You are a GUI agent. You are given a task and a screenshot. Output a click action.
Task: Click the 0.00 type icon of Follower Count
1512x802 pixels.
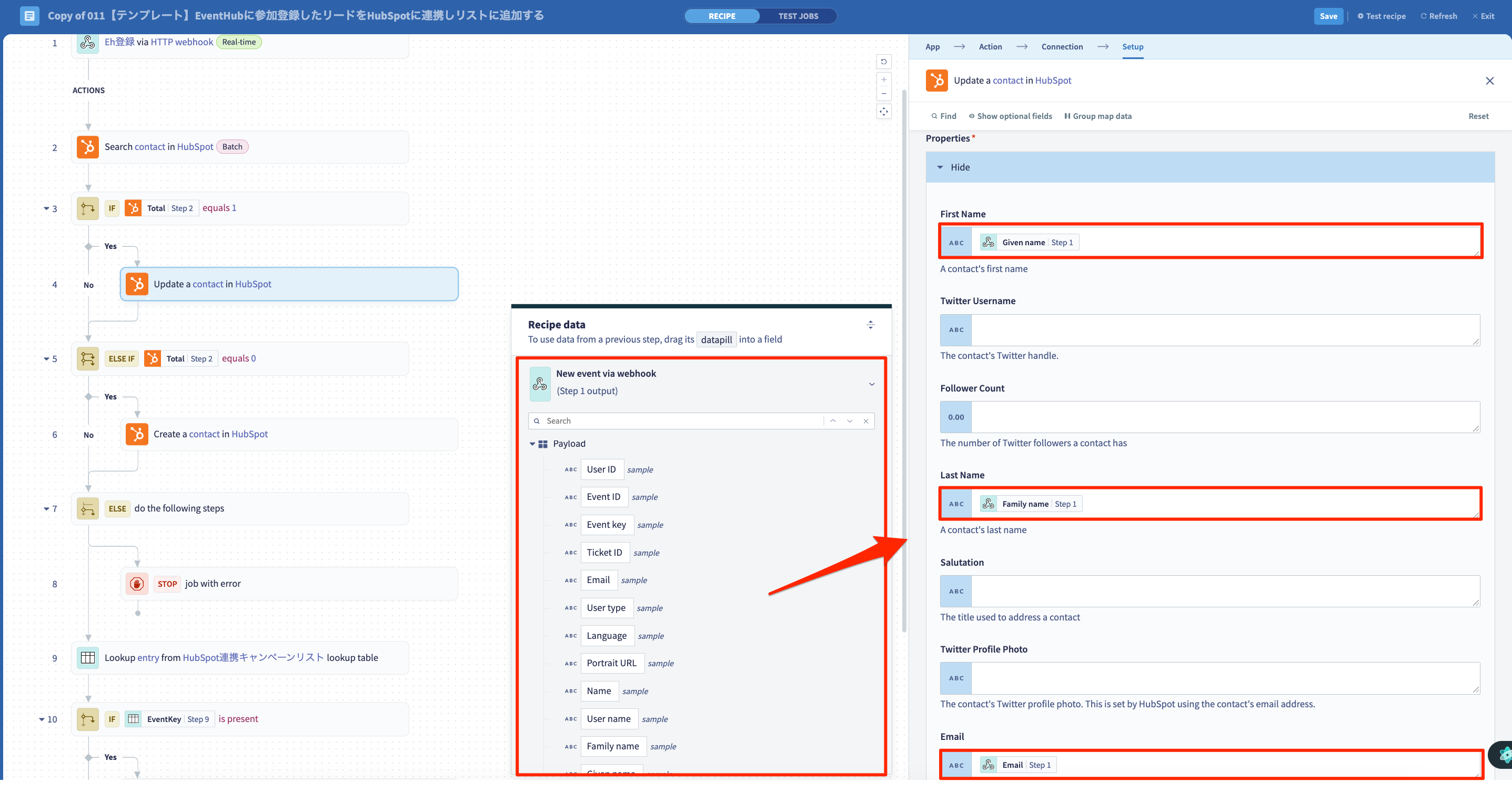[956, 417]
